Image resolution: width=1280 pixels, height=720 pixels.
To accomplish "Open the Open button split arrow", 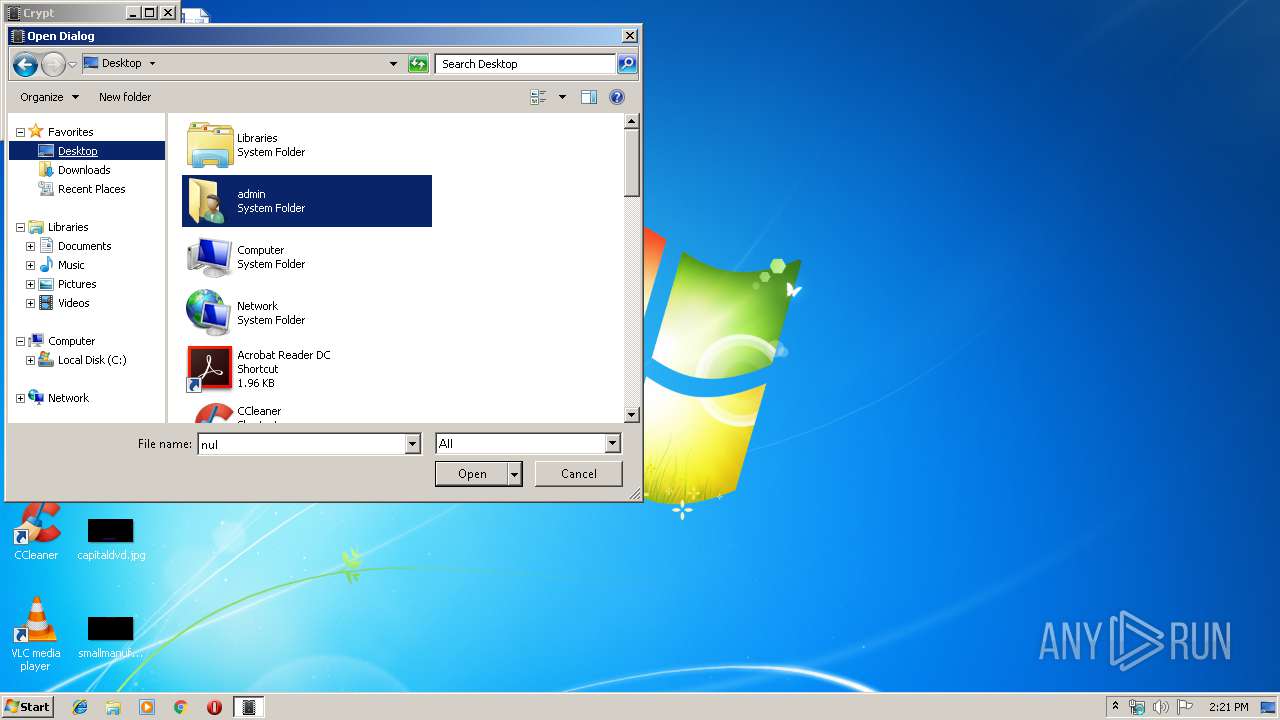I will click(x=515, y=474).
